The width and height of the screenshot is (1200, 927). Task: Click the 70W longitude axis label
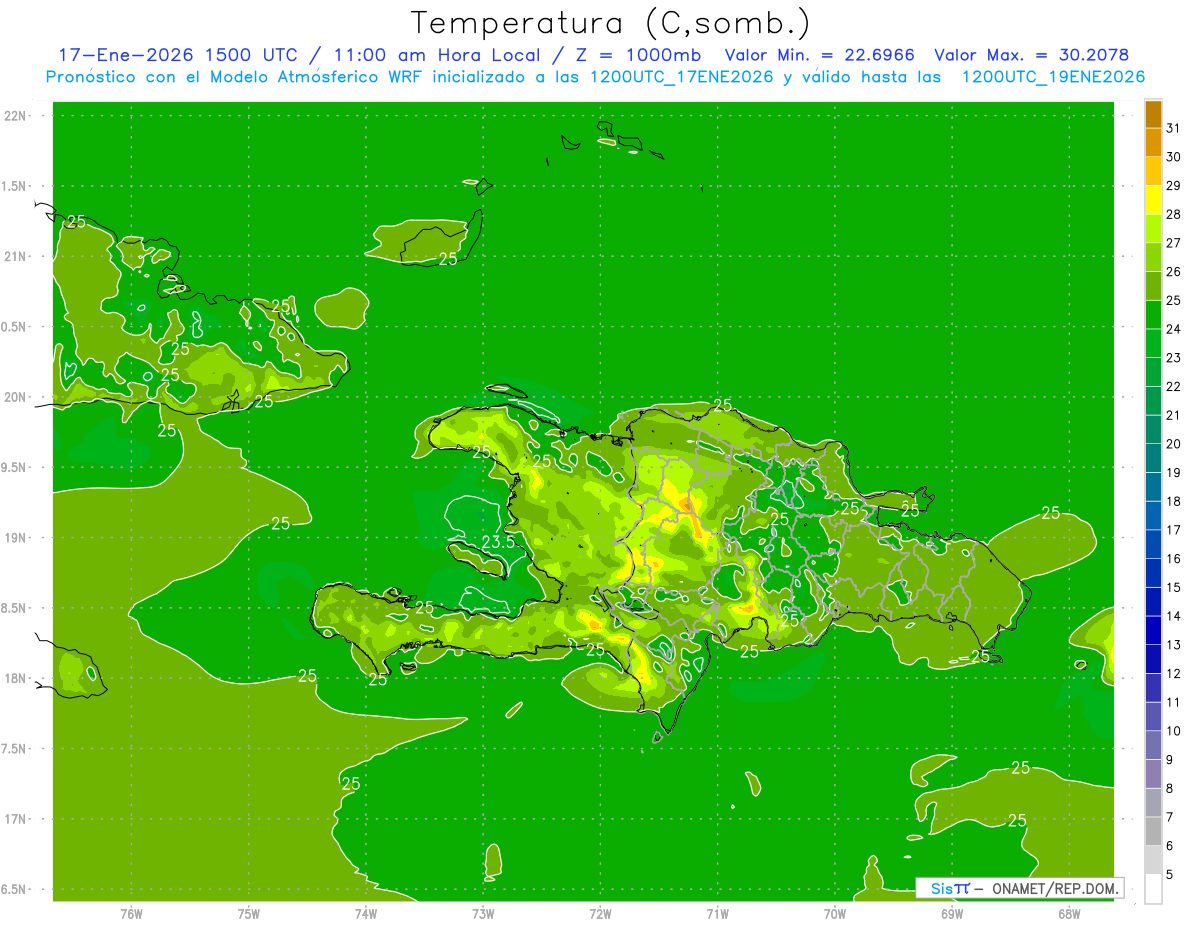[834, 912]
